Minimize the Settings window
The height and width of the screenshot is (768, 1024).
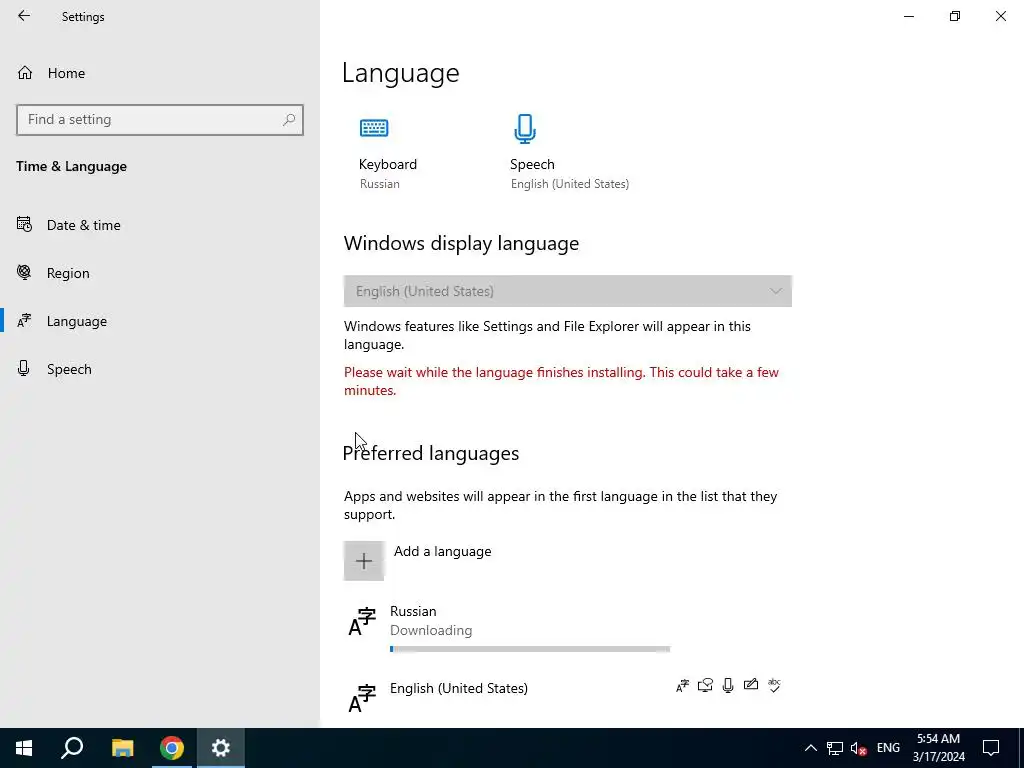pyautogui.click(x=909, y=16)
